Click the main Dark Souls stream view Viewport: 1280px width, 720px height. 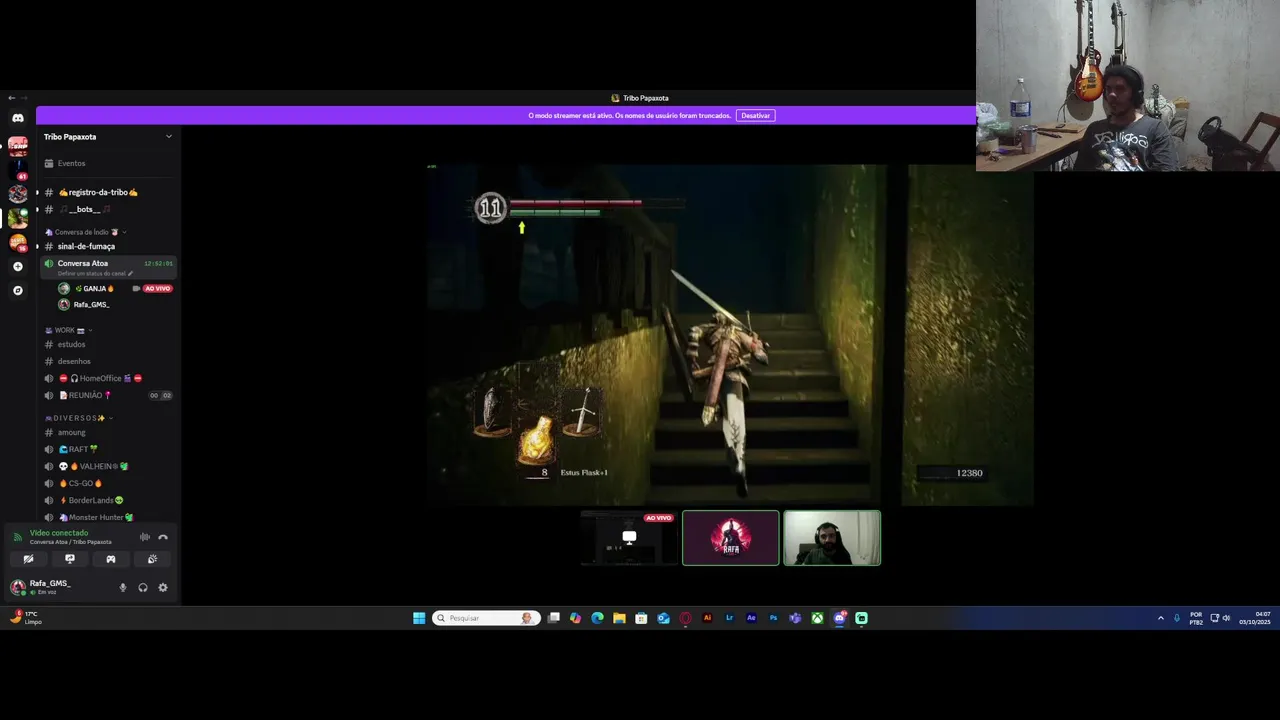(x=730, y=334)
